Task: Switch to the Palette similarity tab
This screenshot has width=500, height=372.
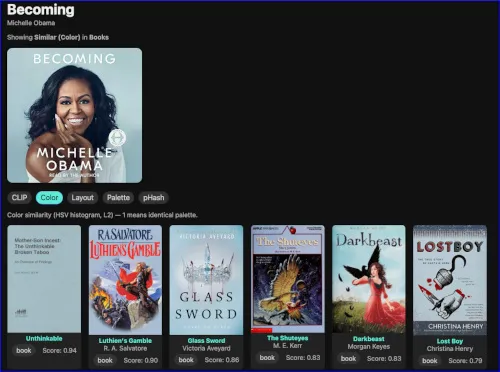Action: (x=118, y=198)
